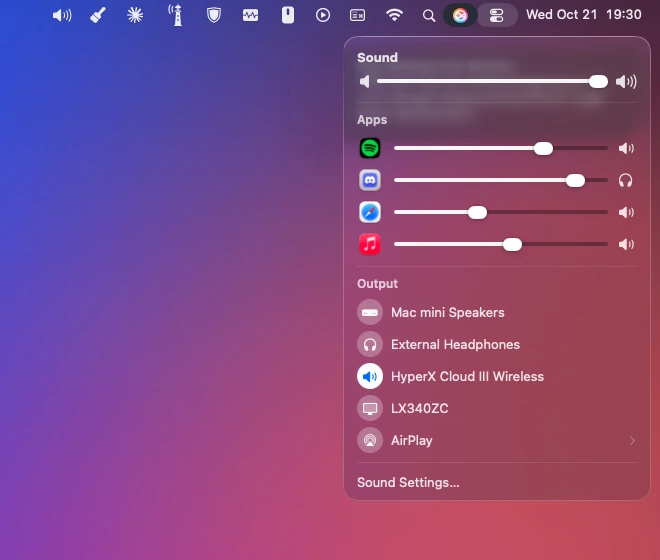
Task: Open the Wi-Fi menu
Action: pos(394,16)
